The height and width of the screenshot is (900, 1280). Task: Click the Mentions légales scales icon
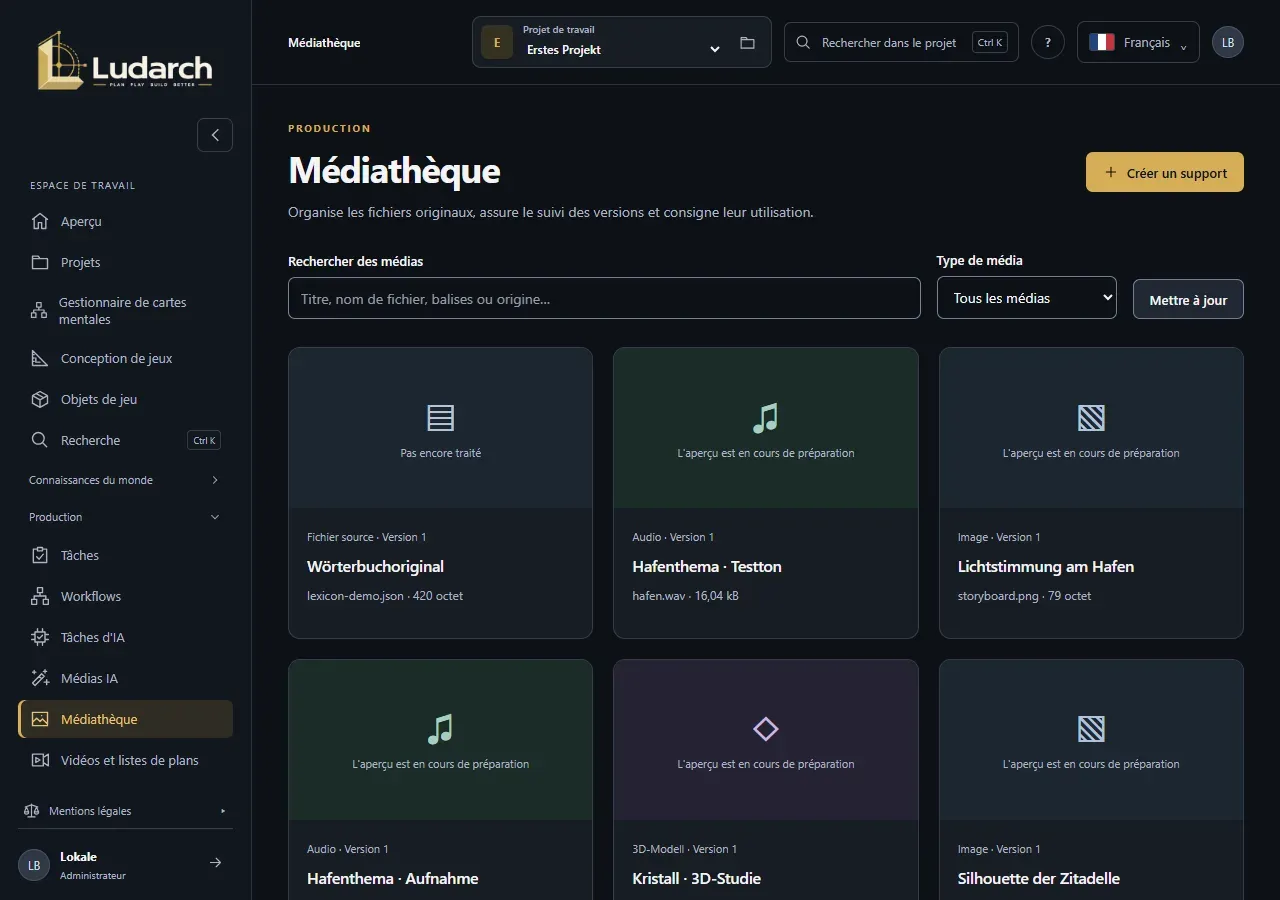31,811
